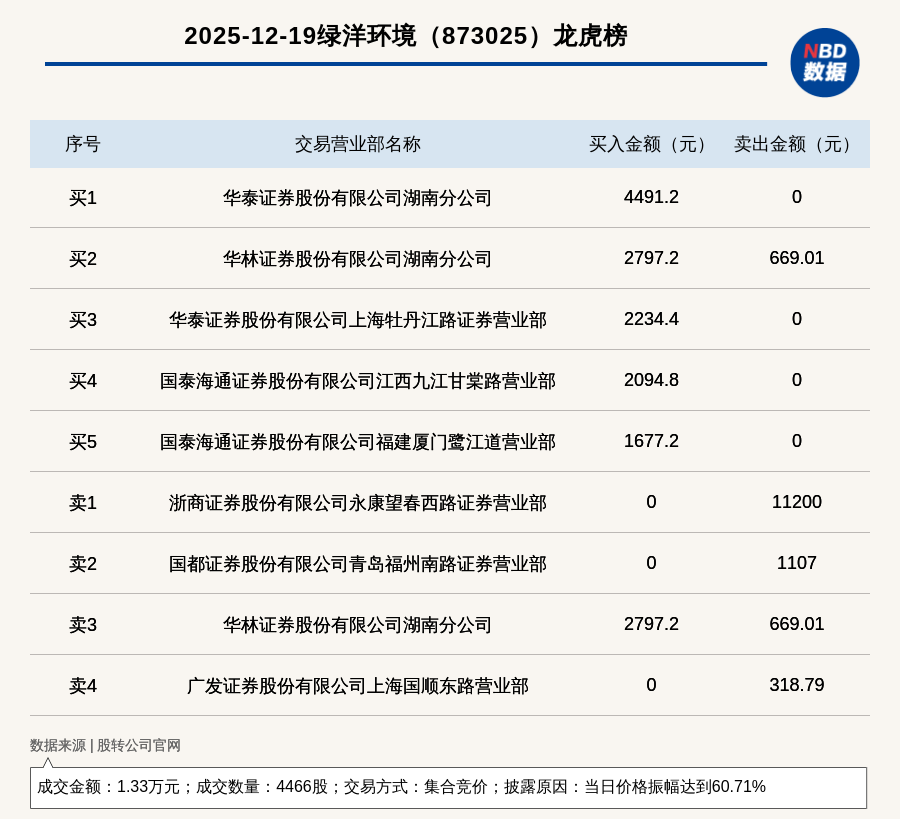The height and width of the screenshot is (819, 900).
Task: Click the 交易营业部名称 column header
Action: [357, 144]
